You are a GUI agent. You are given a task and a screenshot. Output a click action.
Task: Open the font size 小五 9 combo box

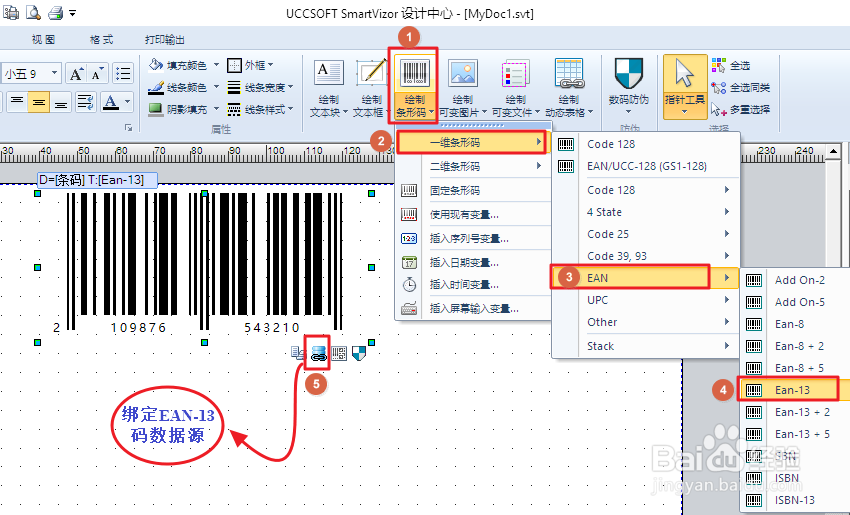[31, 74]
